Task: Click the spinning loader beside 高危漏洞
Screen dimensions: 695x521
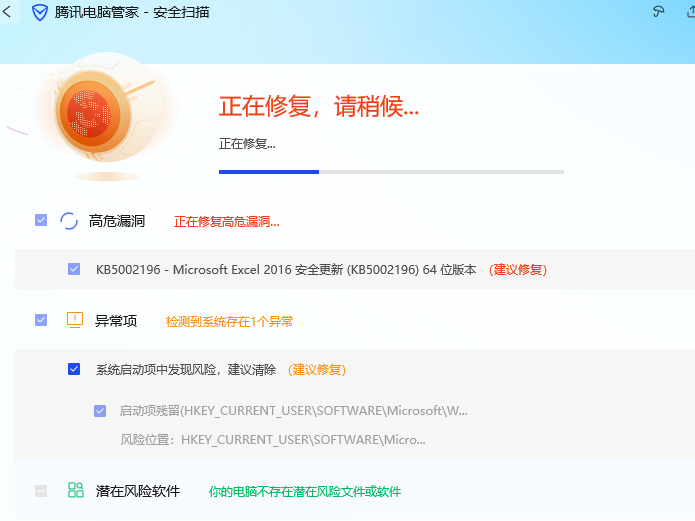Action: [69, 221]
